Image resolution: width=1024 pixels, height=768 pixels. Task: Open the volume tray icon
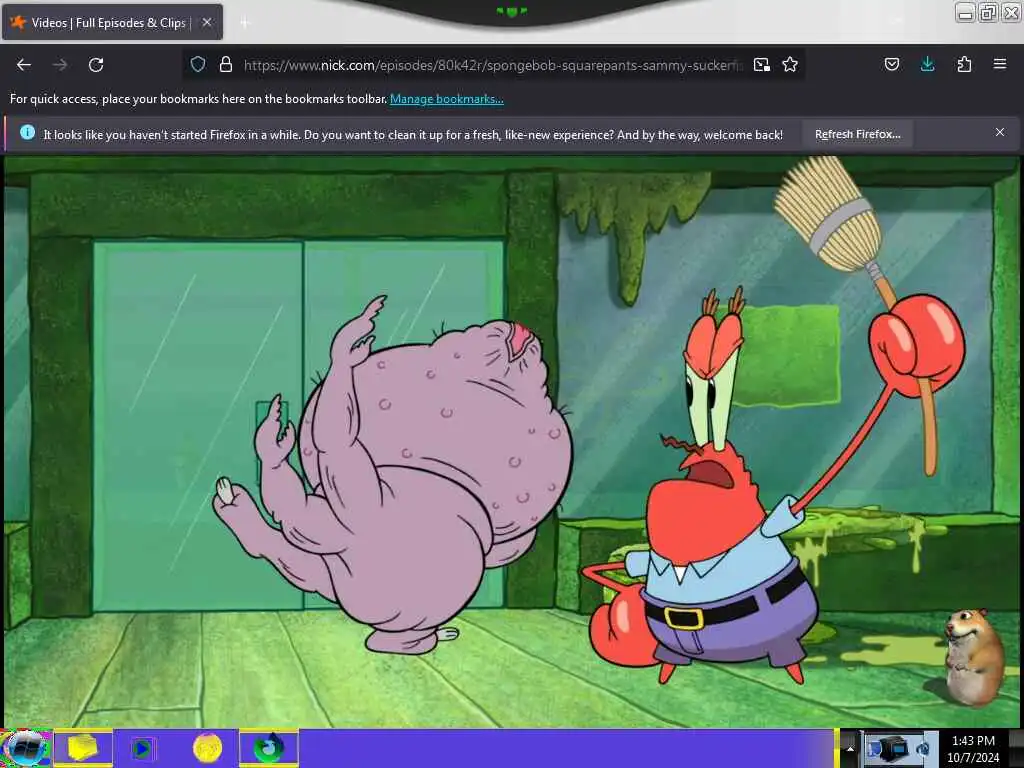click(923, 749)
